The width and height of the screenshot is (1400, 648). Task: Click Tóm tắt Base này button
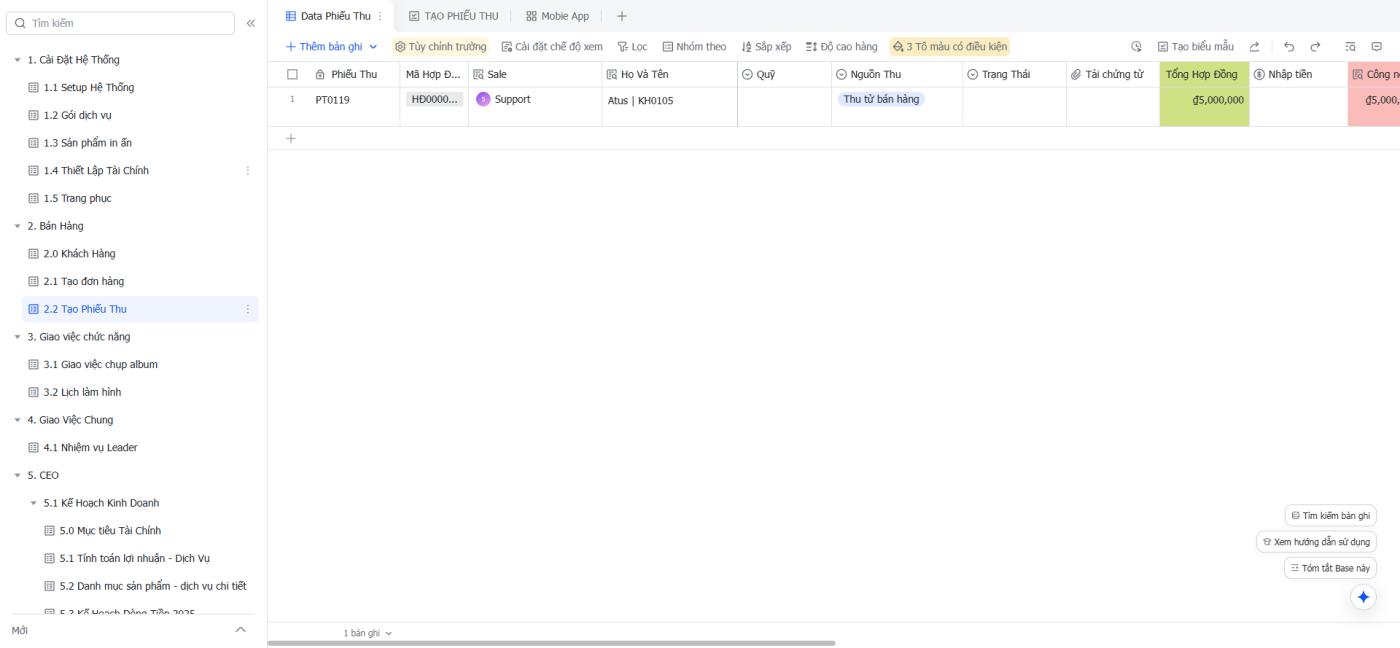pyautogui.click(x=1330, y=568)
